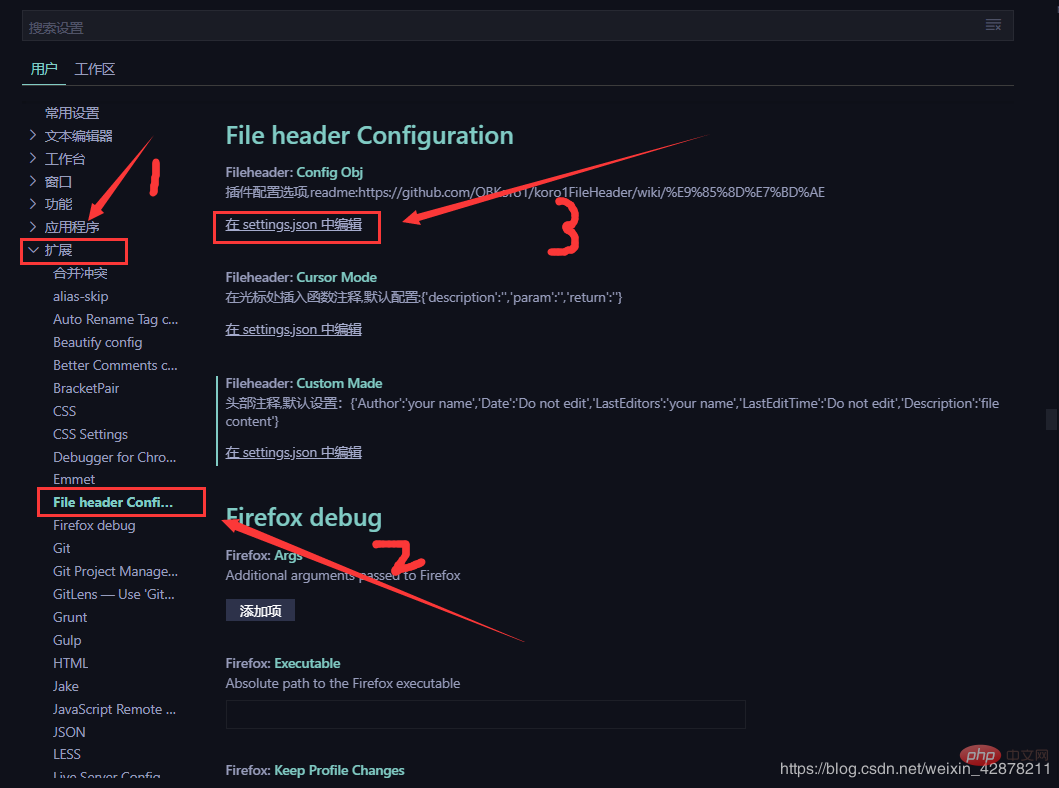Click the 添加项 button for Firefox Args
This screenshot has height=788, width=1059.
(x=260, y=610)
